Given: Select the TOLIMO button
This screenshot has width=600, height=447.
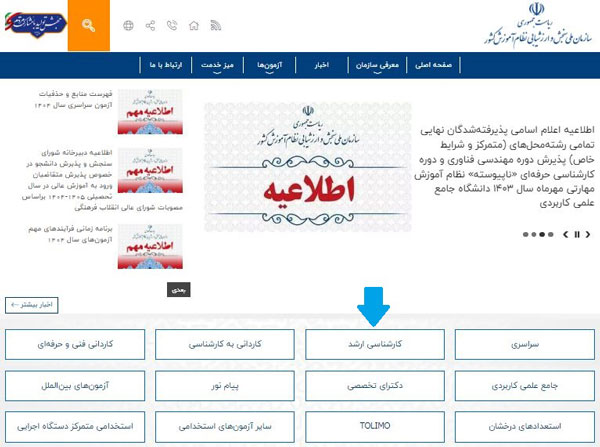Looking at the screenshot, I should point(375,427).
